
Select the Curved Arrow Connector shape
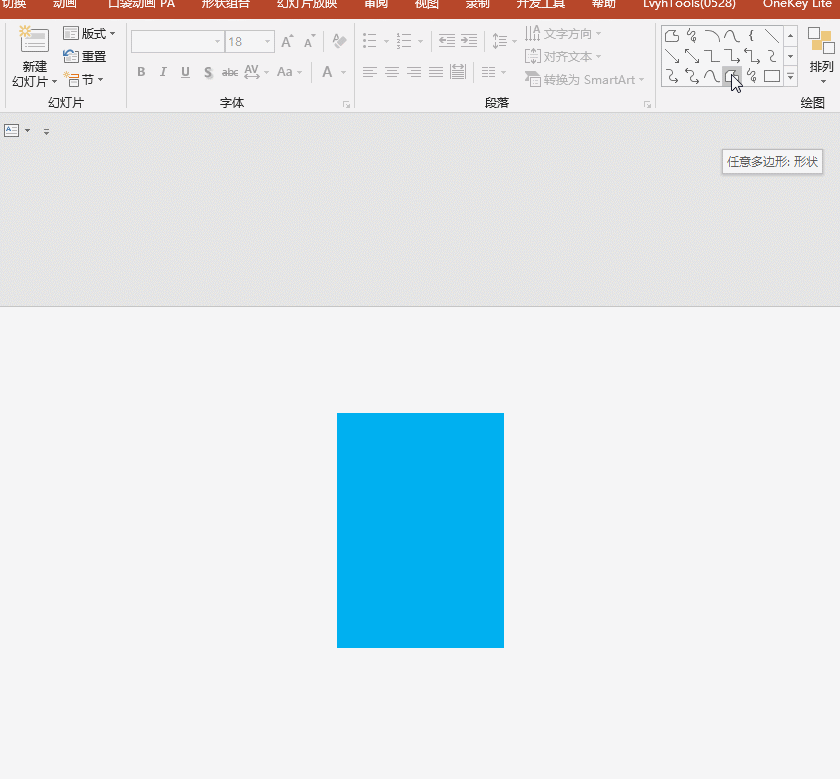672,77
